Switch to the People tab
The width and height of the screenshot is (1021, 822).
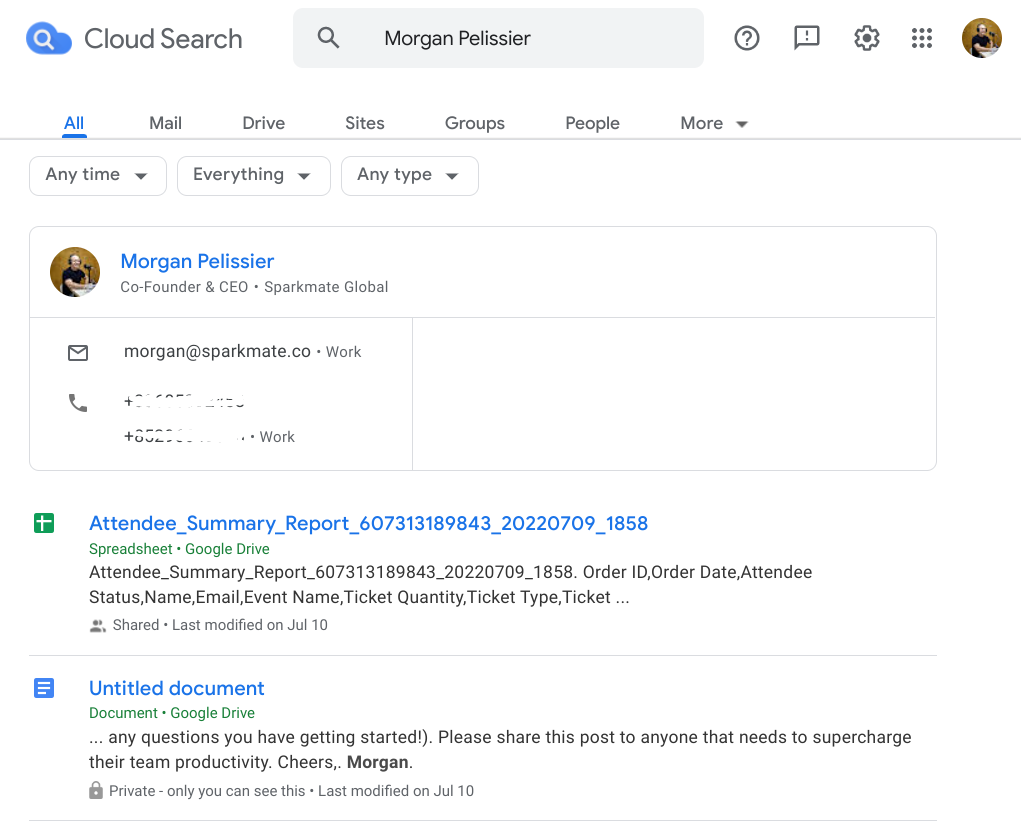593,123
